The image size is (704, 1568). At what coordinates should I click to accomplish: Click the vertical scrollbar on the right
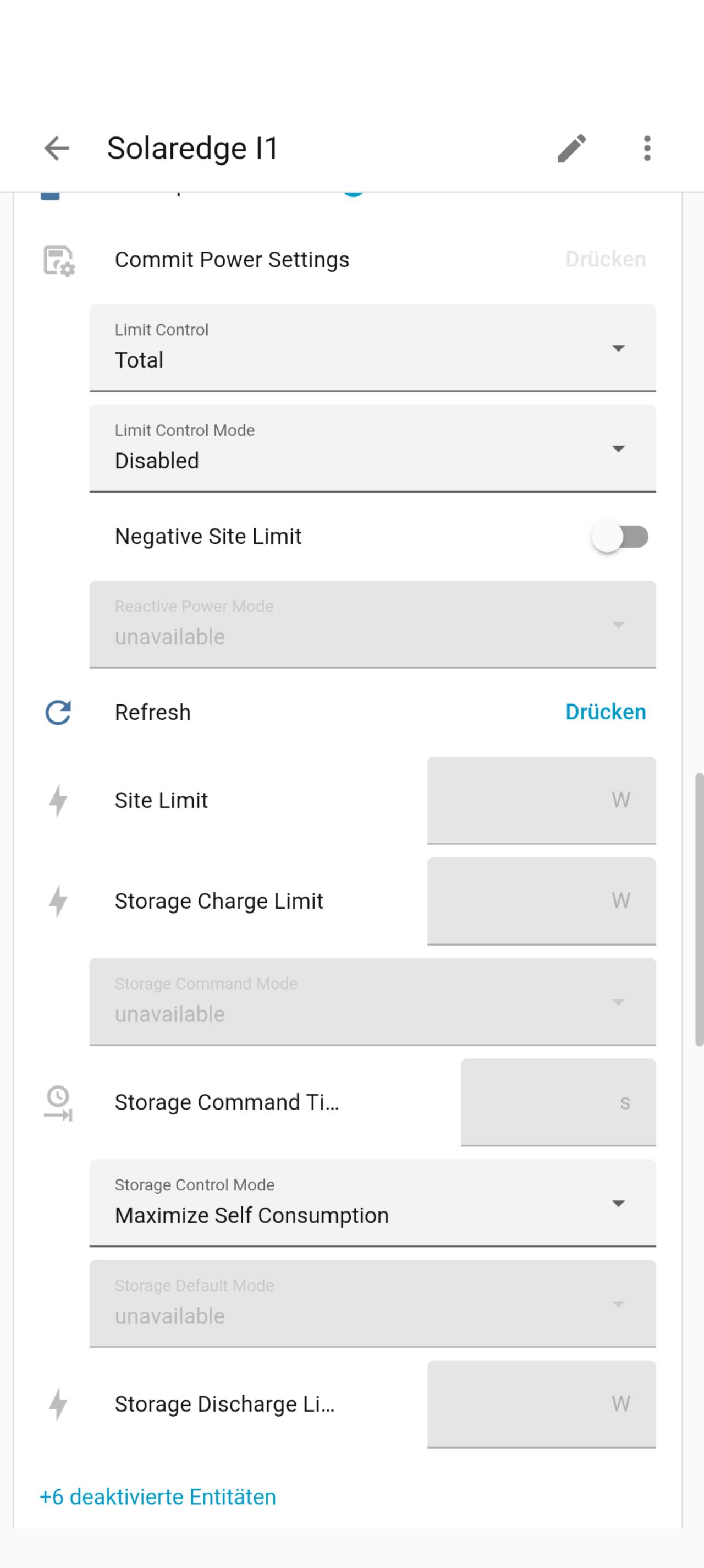[699, 909]
